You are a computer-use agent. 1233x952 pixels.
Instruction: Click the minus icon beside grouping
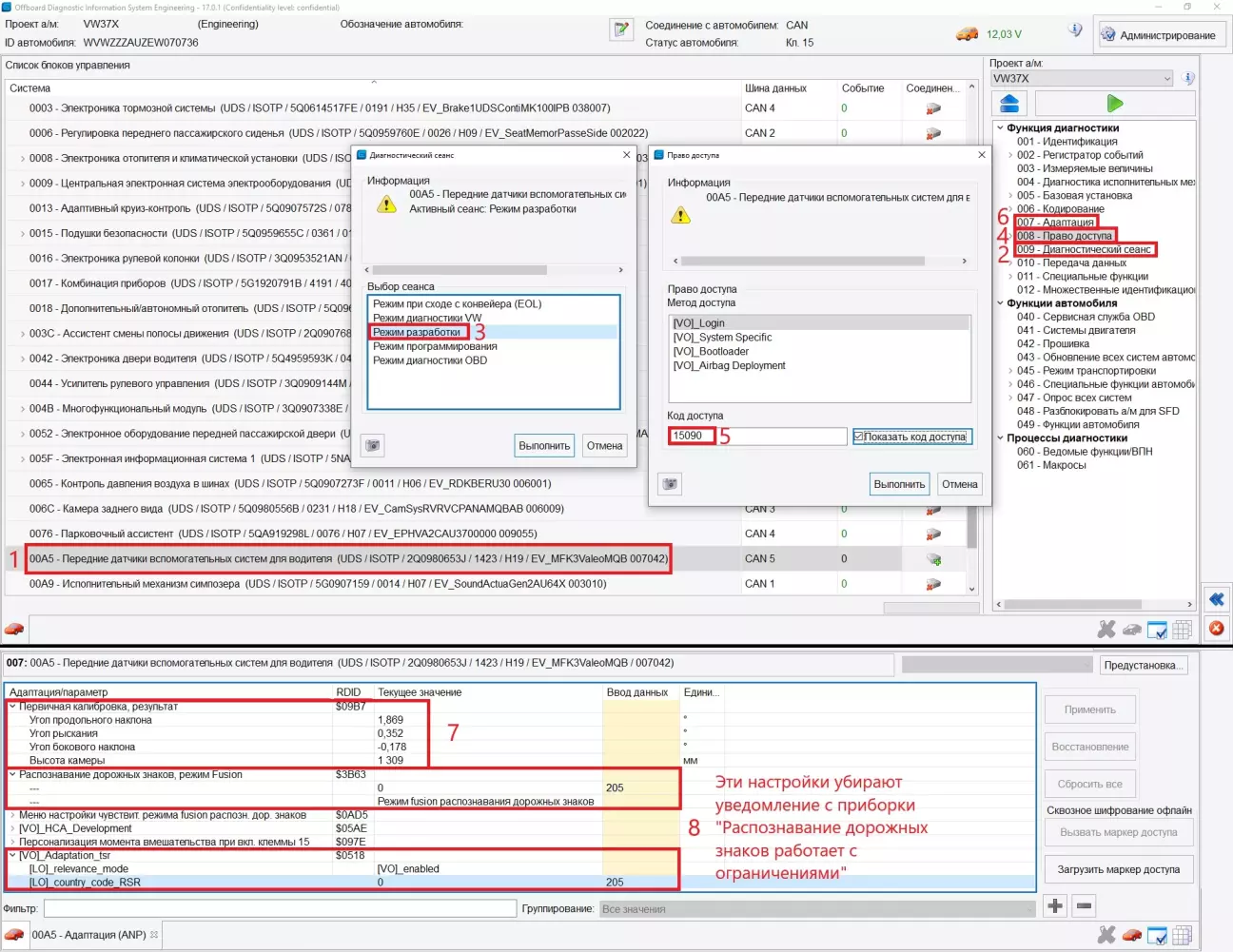(1084, 905)
